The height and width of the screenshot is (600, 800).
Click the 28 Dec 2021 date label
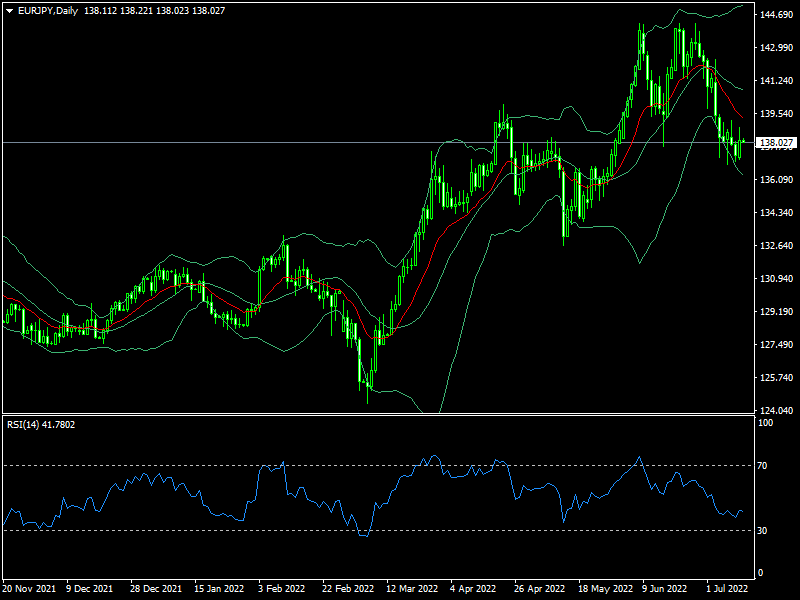tap(156, 588)
